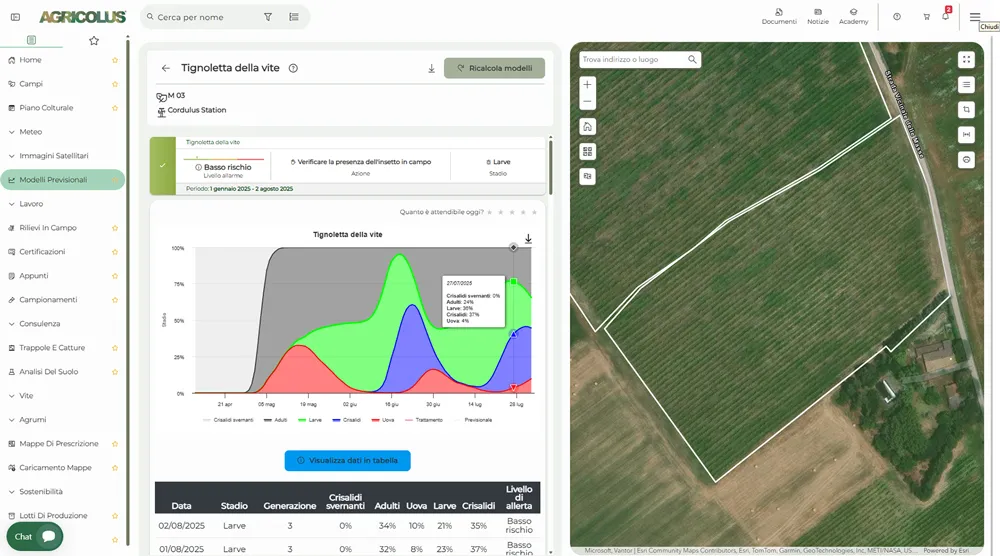Switch to the favorites star tab
Viewport: 1000px width, 556px height.
pos(94,41)
